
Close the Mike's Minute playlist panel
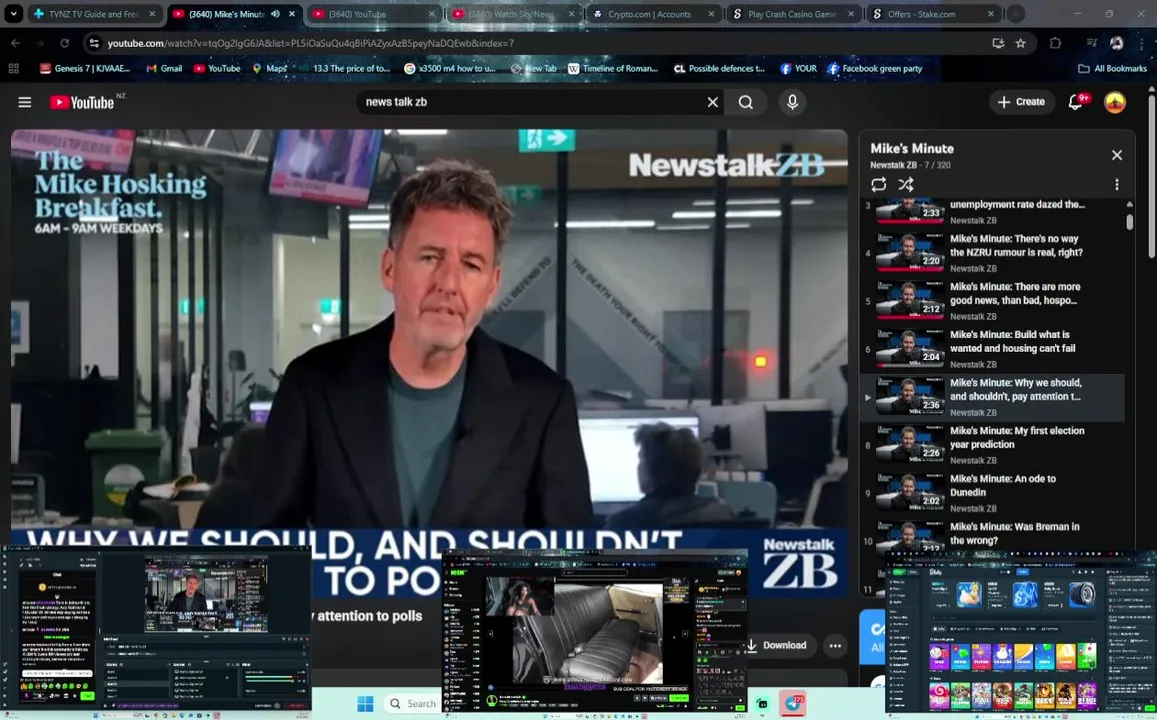(1116, 155)
